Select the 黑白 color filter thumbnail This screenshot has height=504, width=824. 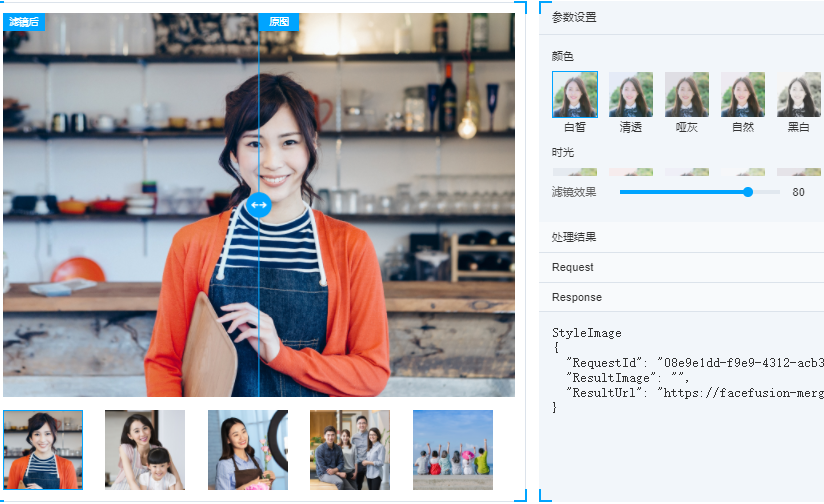pos(799,95)
